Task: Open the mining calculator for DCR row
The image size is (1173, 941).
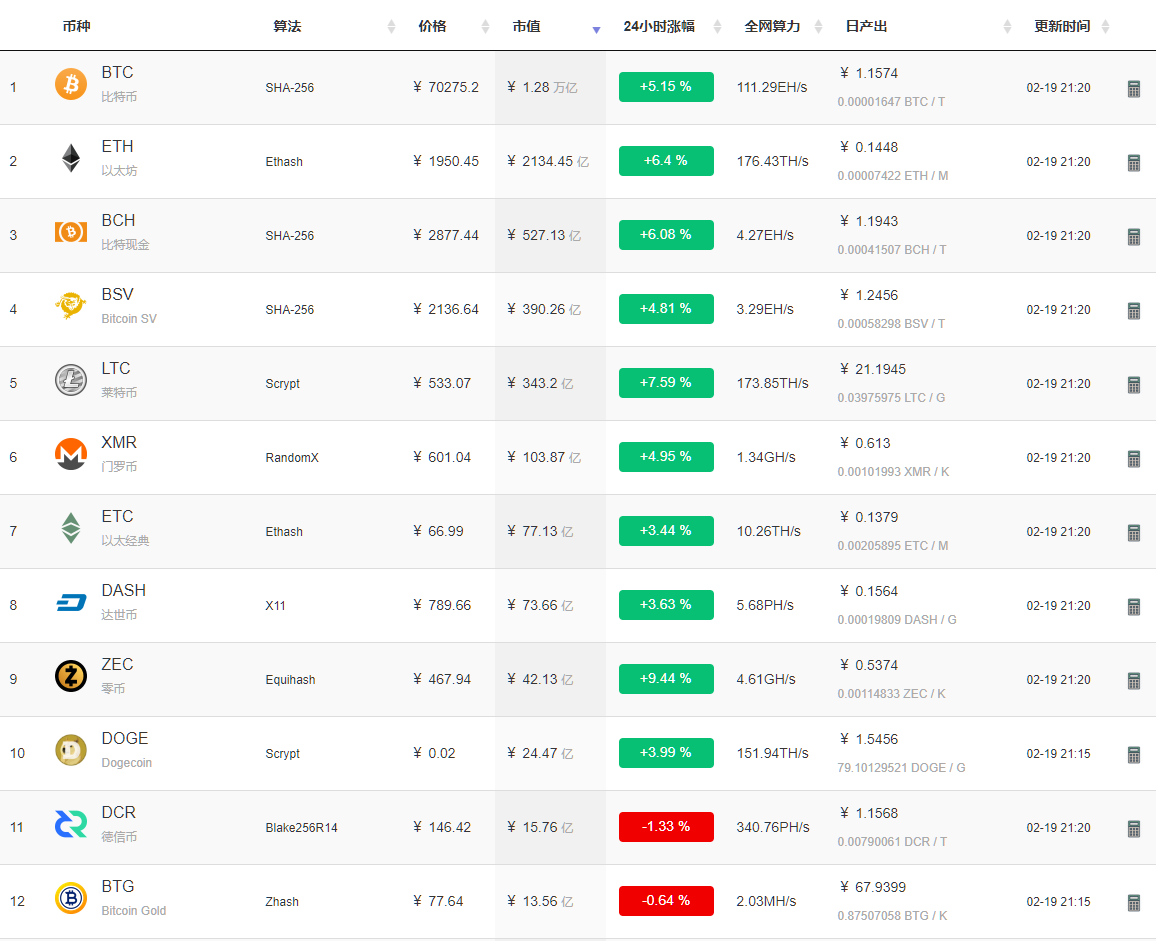Action: click(x=1134, y=830)
